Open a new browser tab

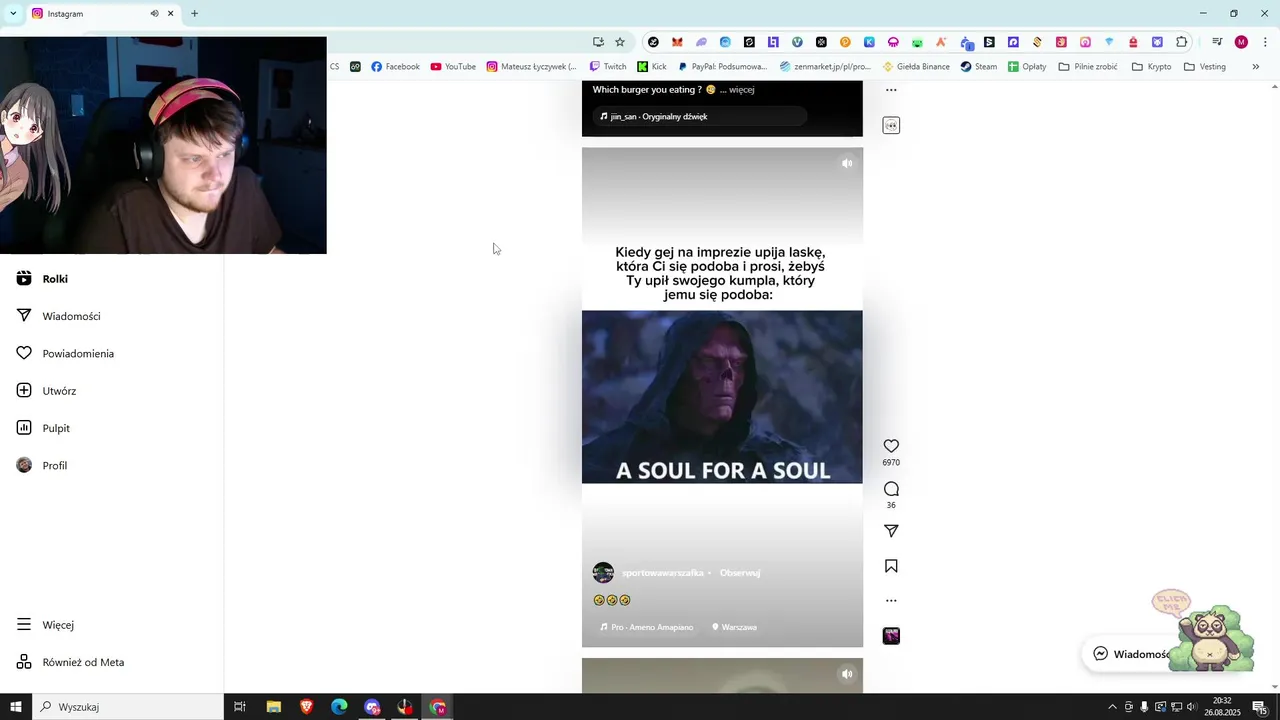point(194,14)
